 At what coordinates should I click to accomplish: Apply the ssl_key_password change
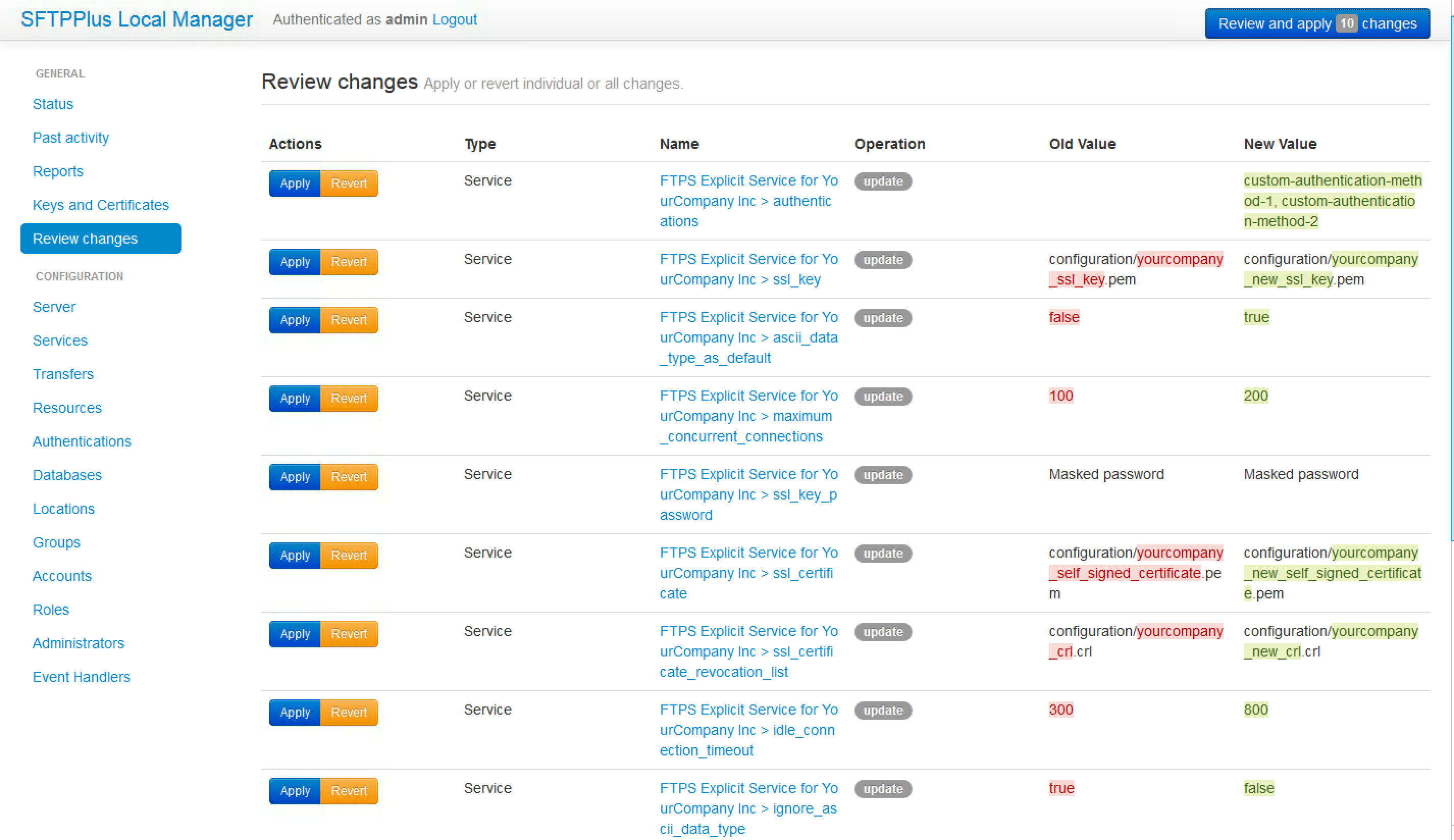(294, 477)
